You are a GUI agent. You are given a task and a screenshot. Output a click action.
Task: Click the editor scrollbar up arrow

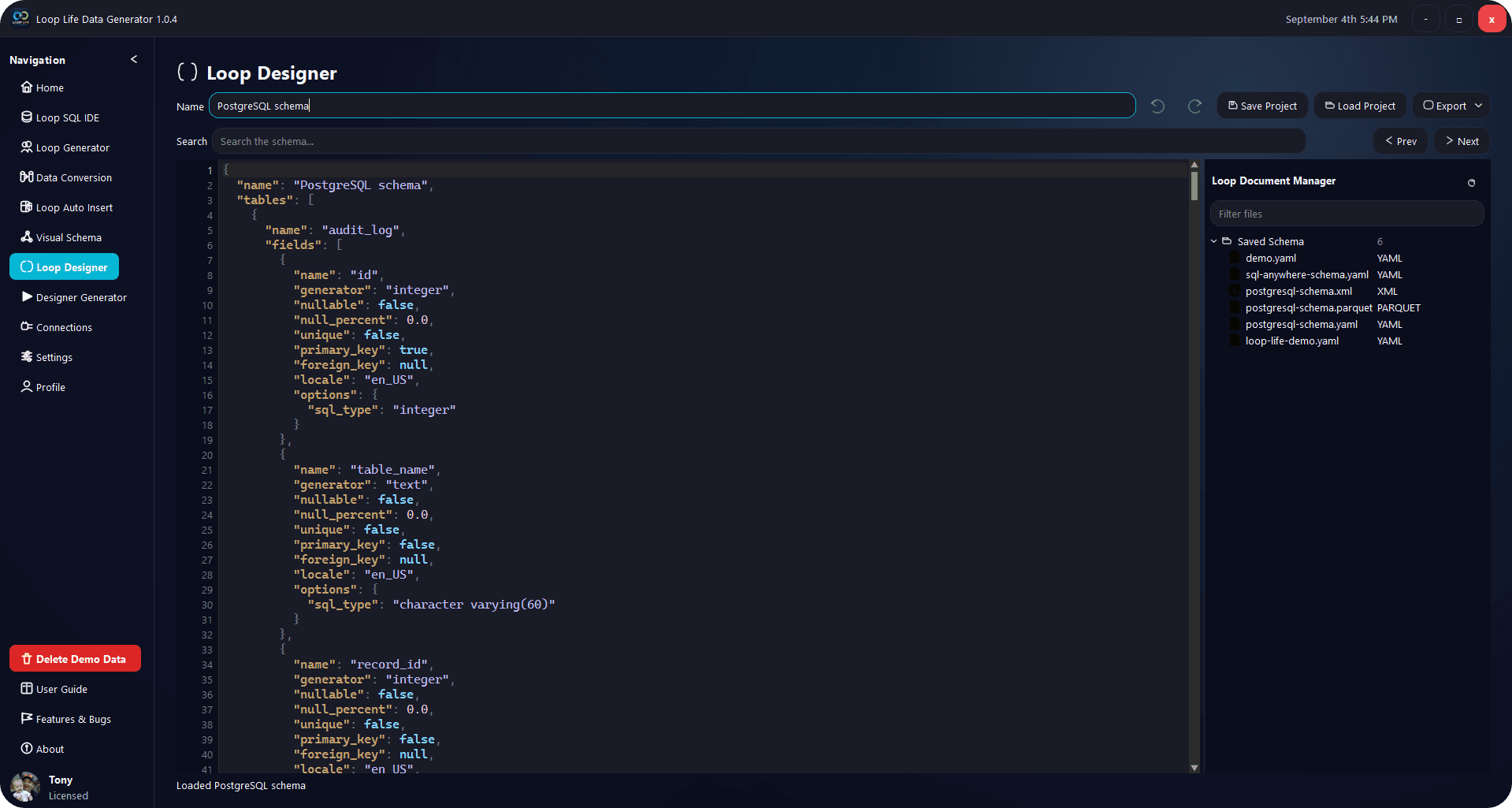[1194, 166]
